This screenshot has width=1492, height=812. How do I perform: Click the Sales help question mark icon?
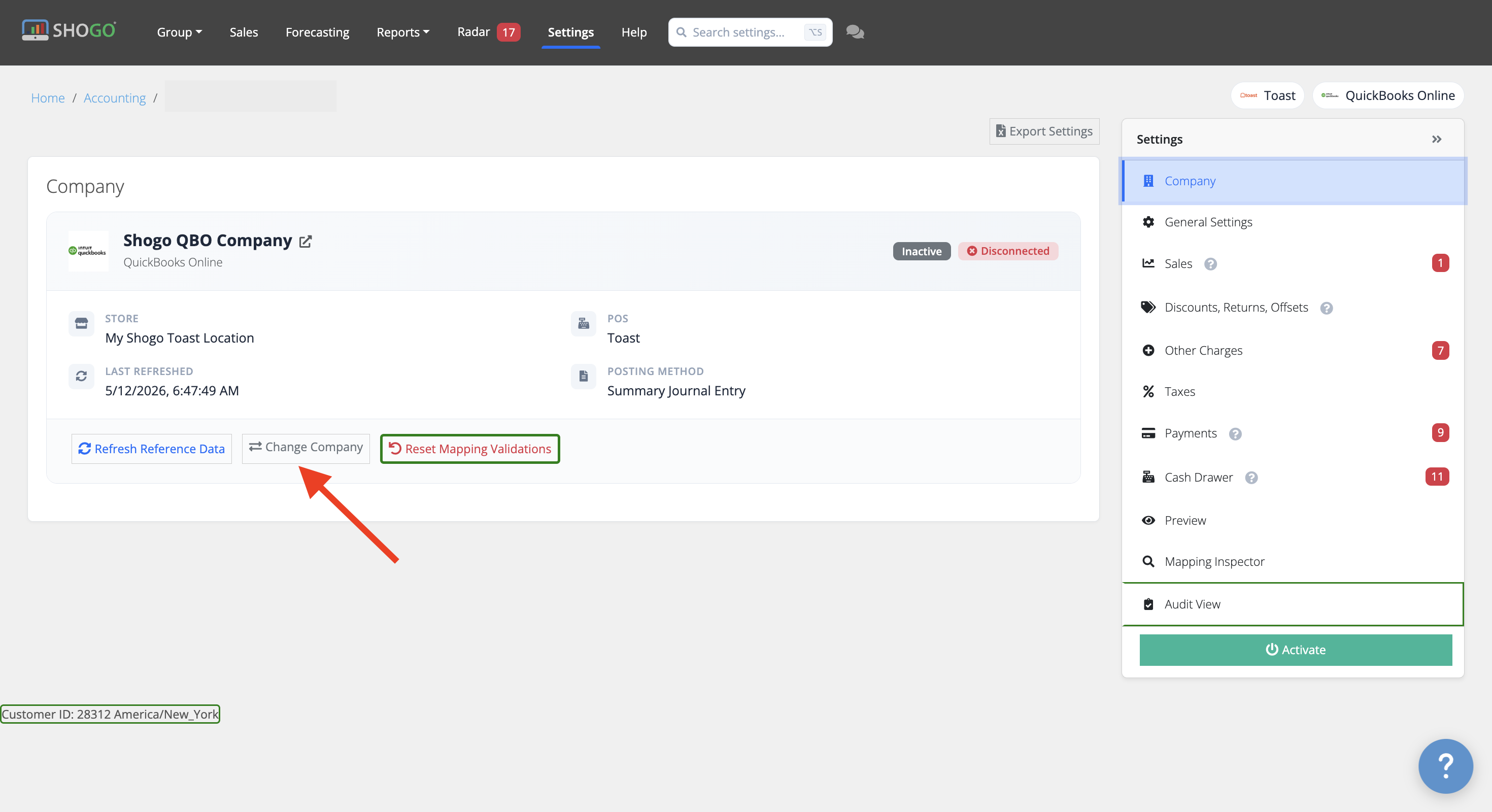1210,264
